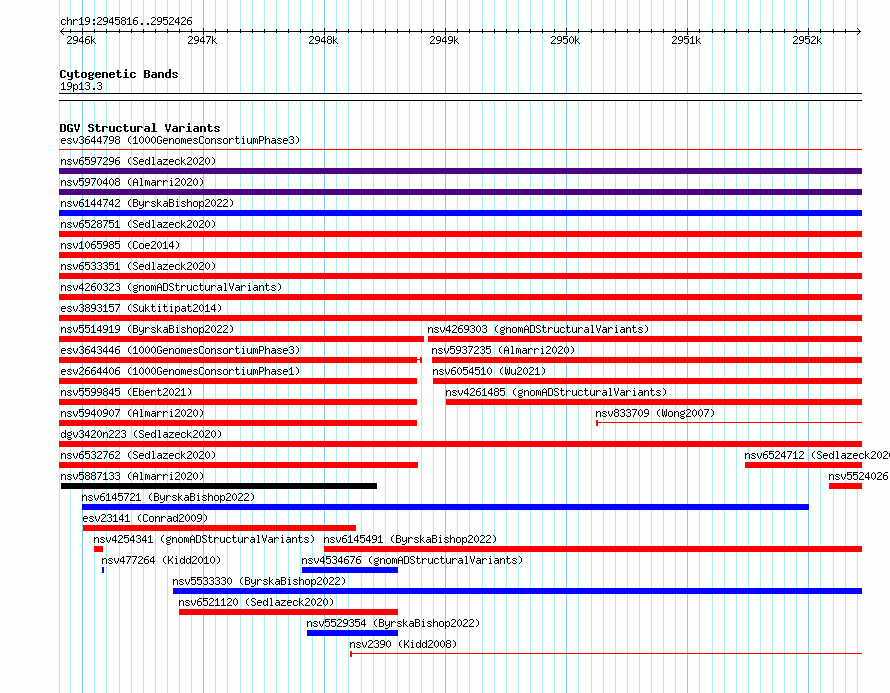This screenshot has height=693, width=890.
Task: Click the 2951k ruler position
Action: [x=686, y=40]
